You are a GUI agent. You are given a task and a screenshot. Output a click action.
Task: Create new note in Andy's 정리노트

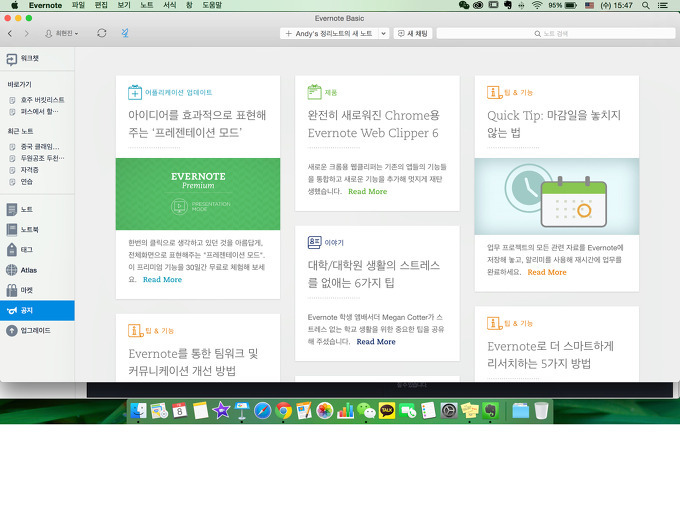pos(329,33)
